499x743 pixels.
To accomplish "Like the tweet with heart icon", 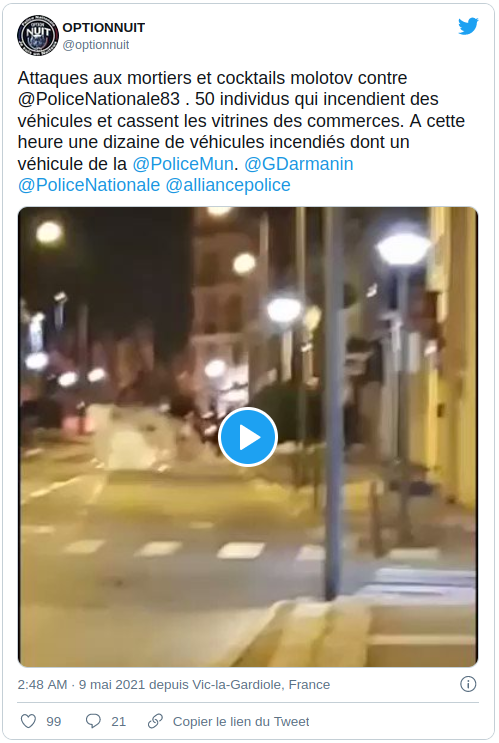I will click(x=28, y=721).
